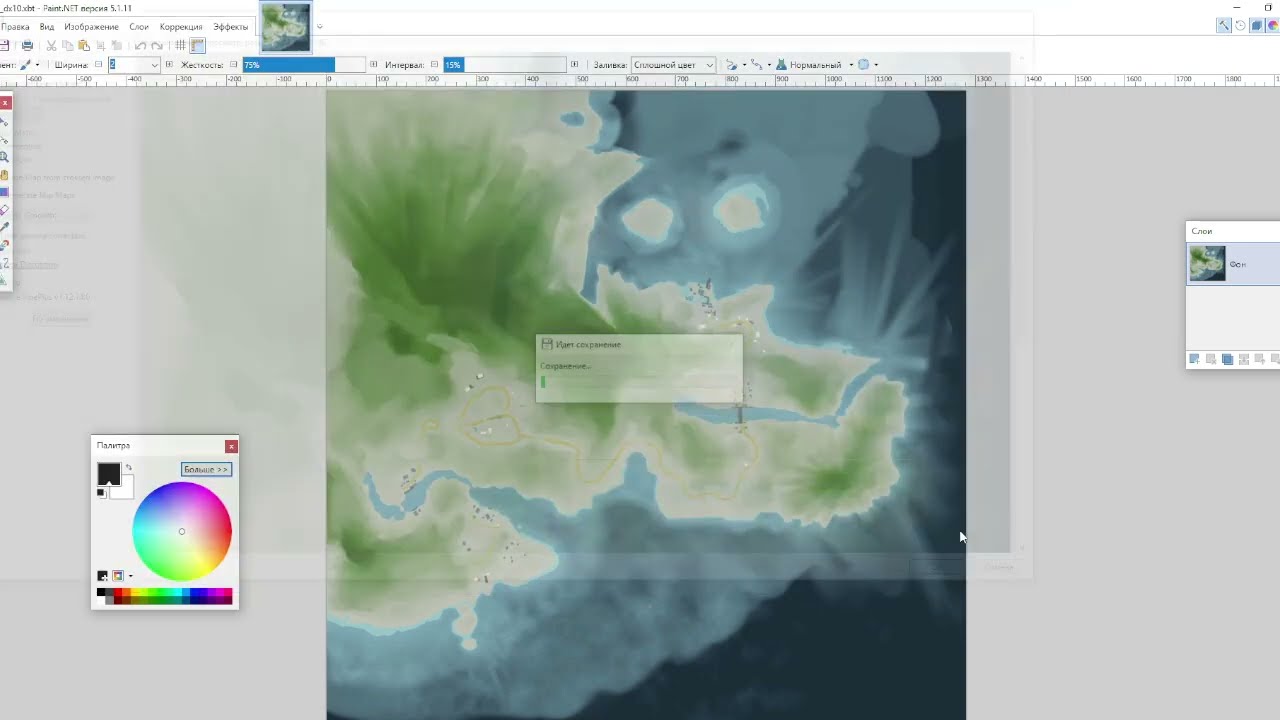1280x720 pixels.
Task: Select the Recolor tool
Action: [x=5, y=245]
